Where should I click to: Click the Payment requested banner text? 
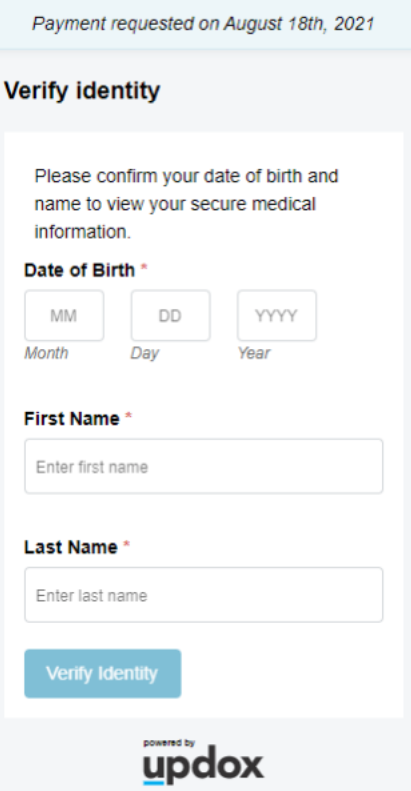click(x=203, y=24)
